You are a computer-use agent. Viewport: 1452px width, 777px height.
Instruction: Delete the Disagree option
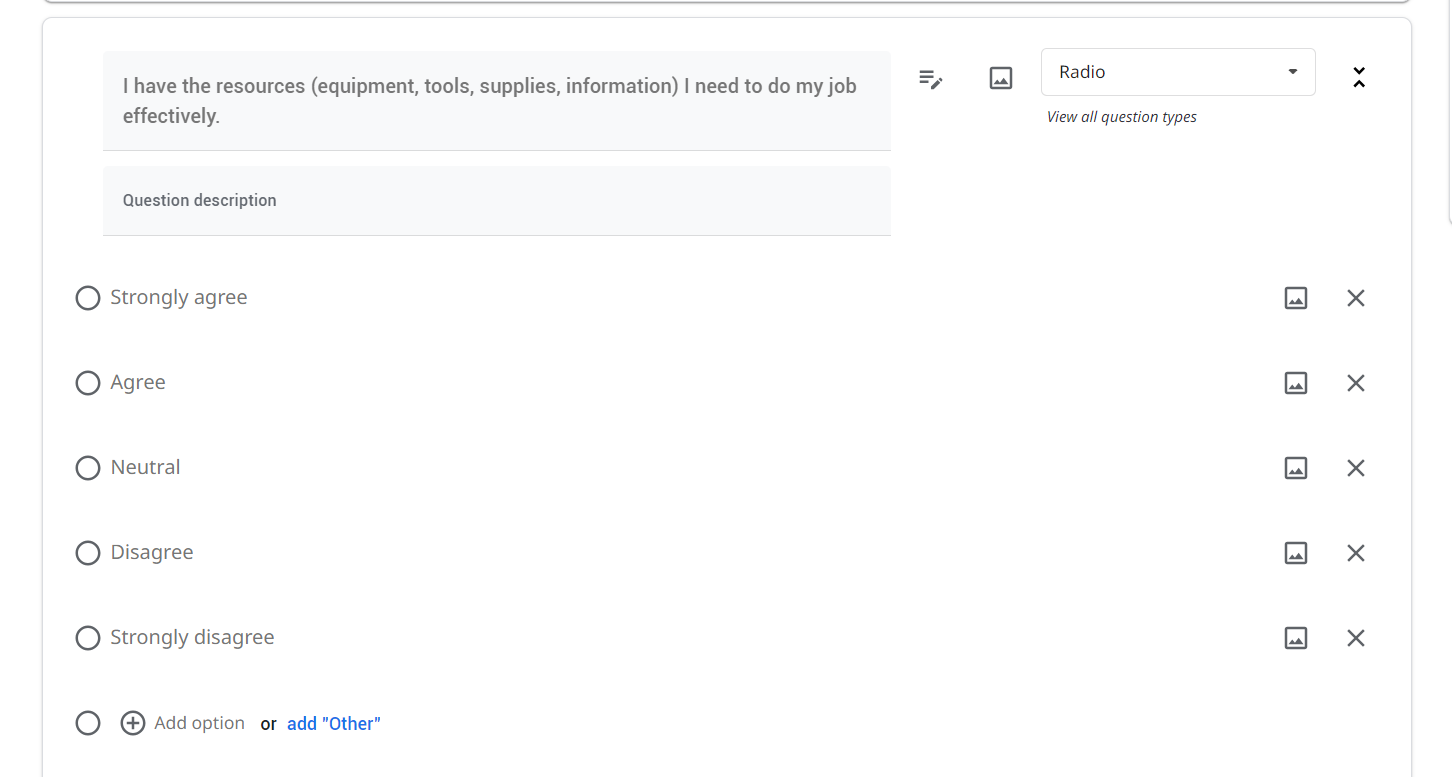coord(1355,553)
